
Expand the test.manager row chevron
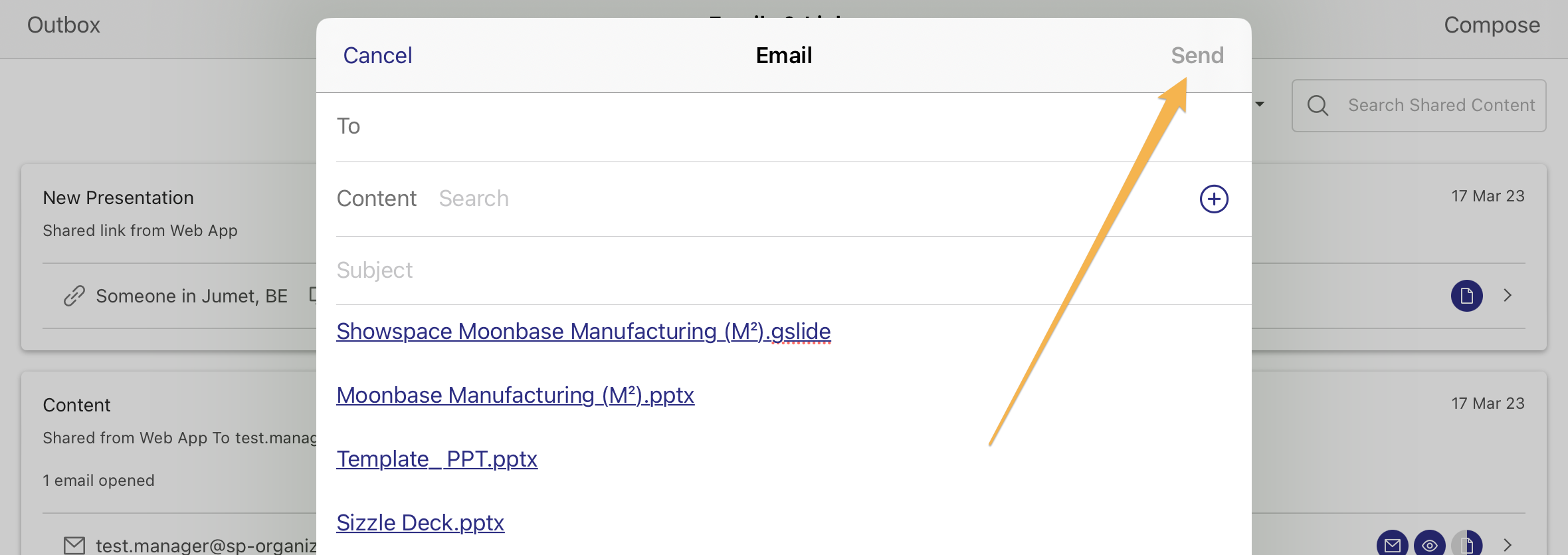click(x=1508, y=545)
